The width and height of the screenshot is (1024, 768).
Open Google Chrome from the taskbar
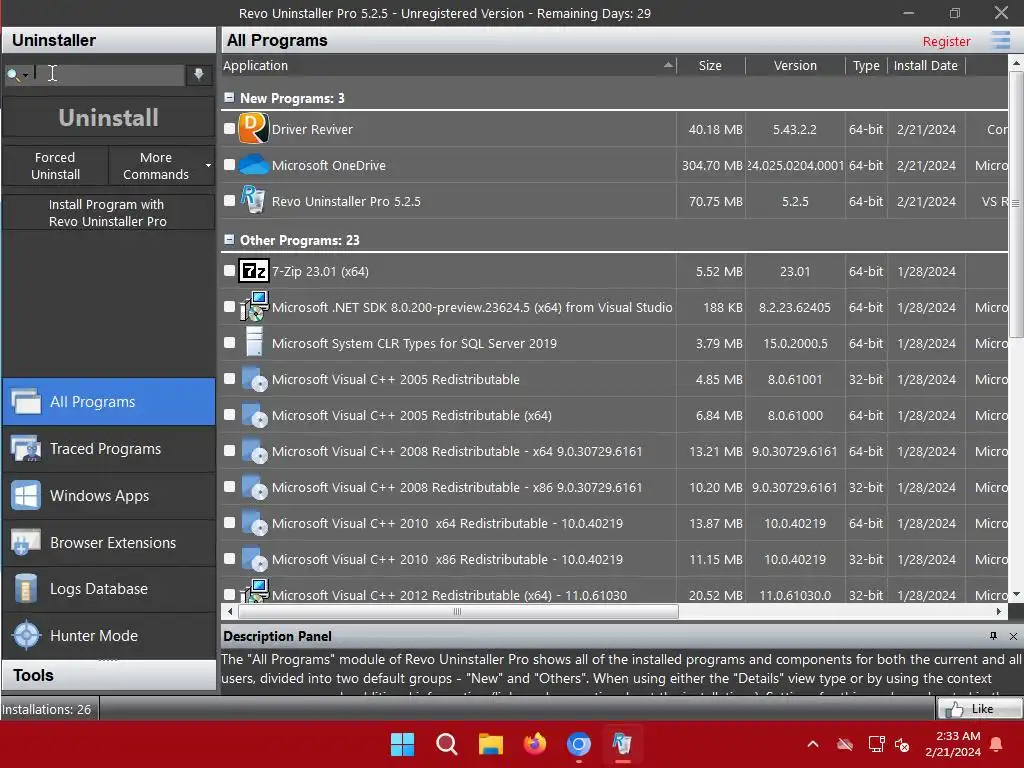point(579,744)
